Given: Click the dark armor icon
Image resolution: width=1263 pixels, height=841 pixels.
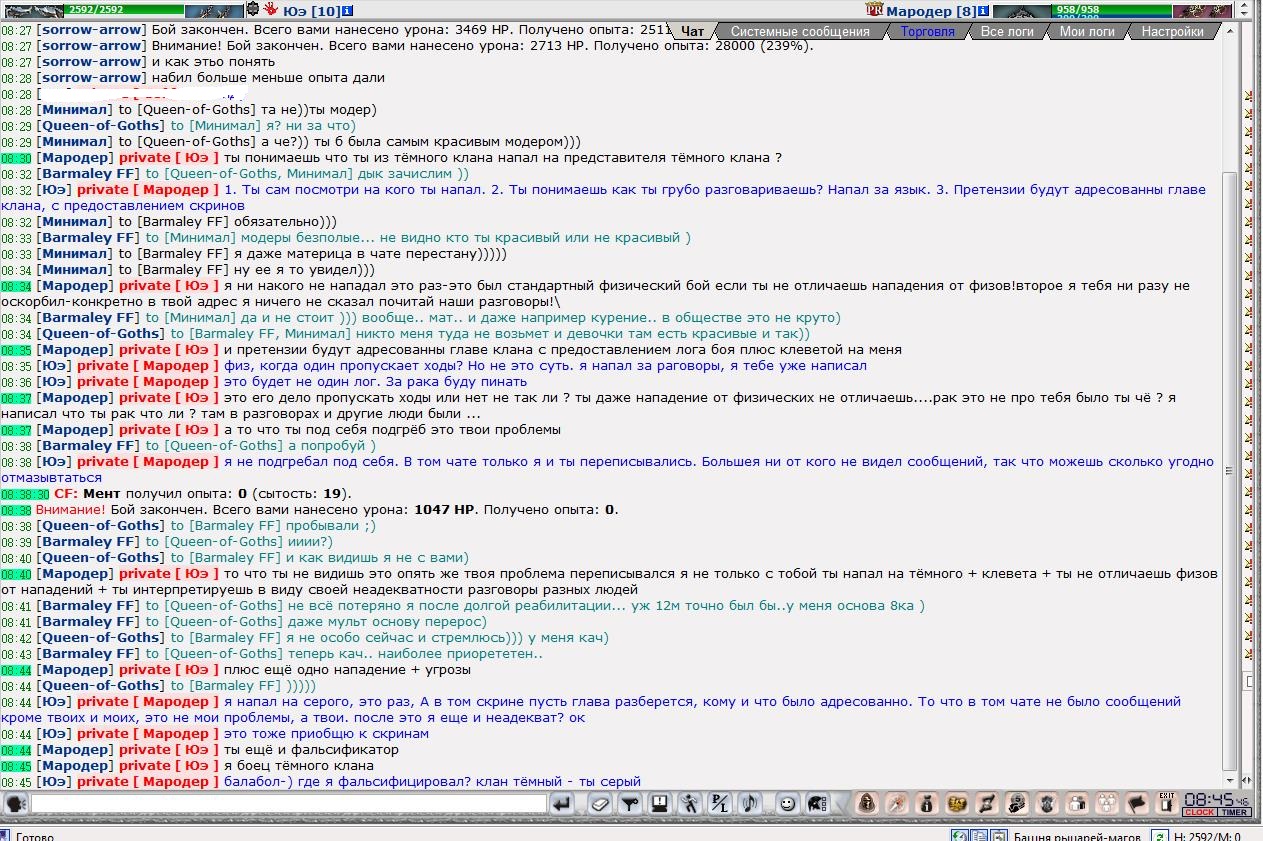Looking at the screenshot, I should [1048, 804].
